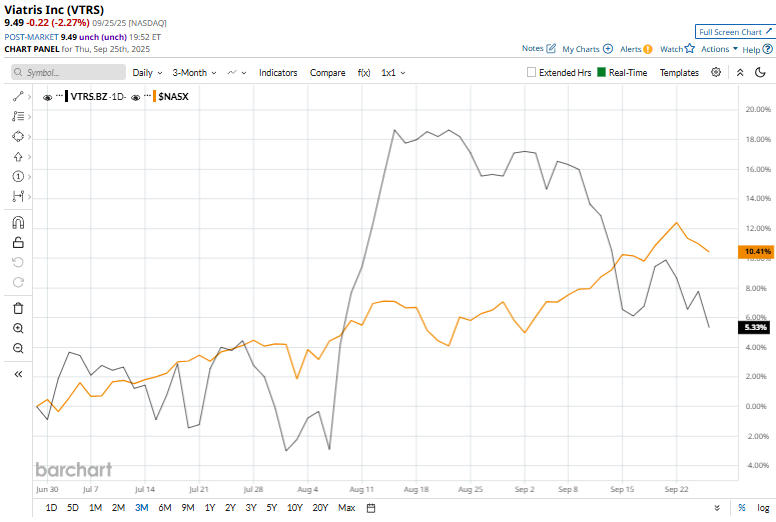776x522 pixels.
Task: Open the custom date range calendar
Action: tap(371, 508)
